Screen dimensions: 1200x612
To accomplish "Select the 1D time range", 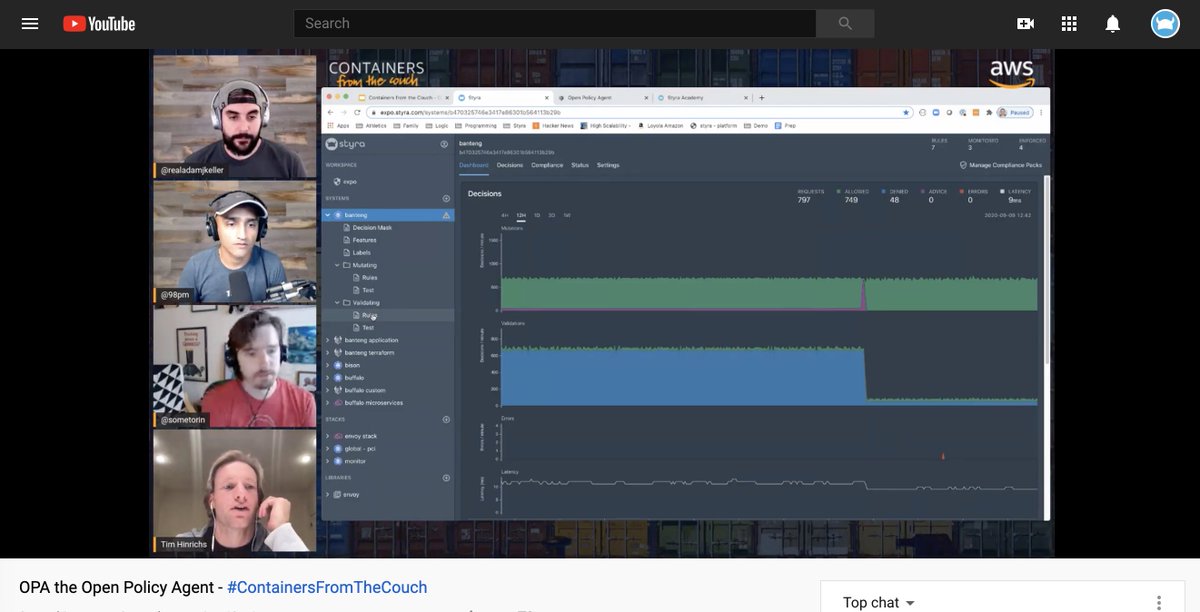I will 537,215.
